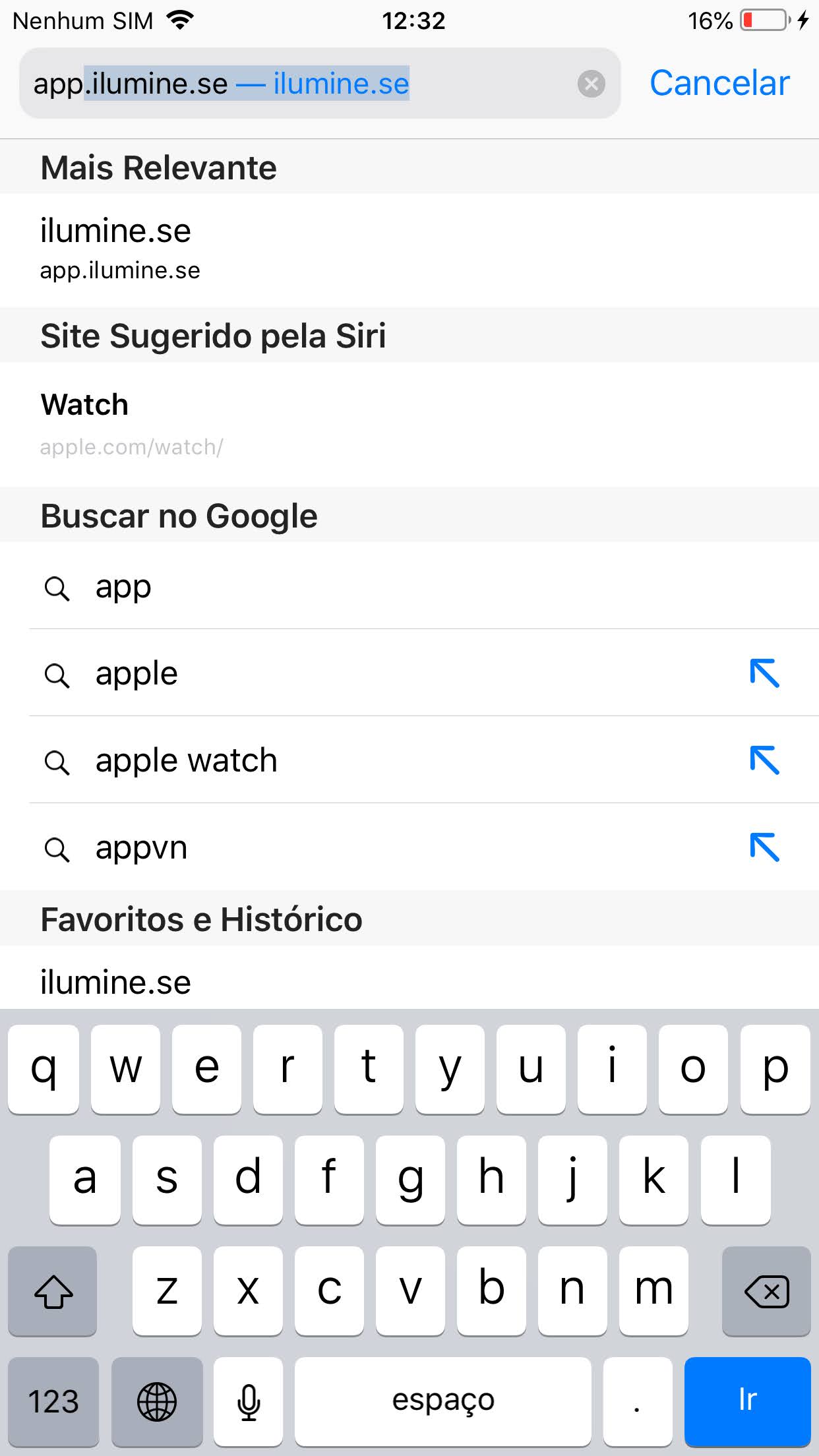Tap the address bar text field
Screen dimensions: 819x1456
pyautogui.click(x=297, y=84)
